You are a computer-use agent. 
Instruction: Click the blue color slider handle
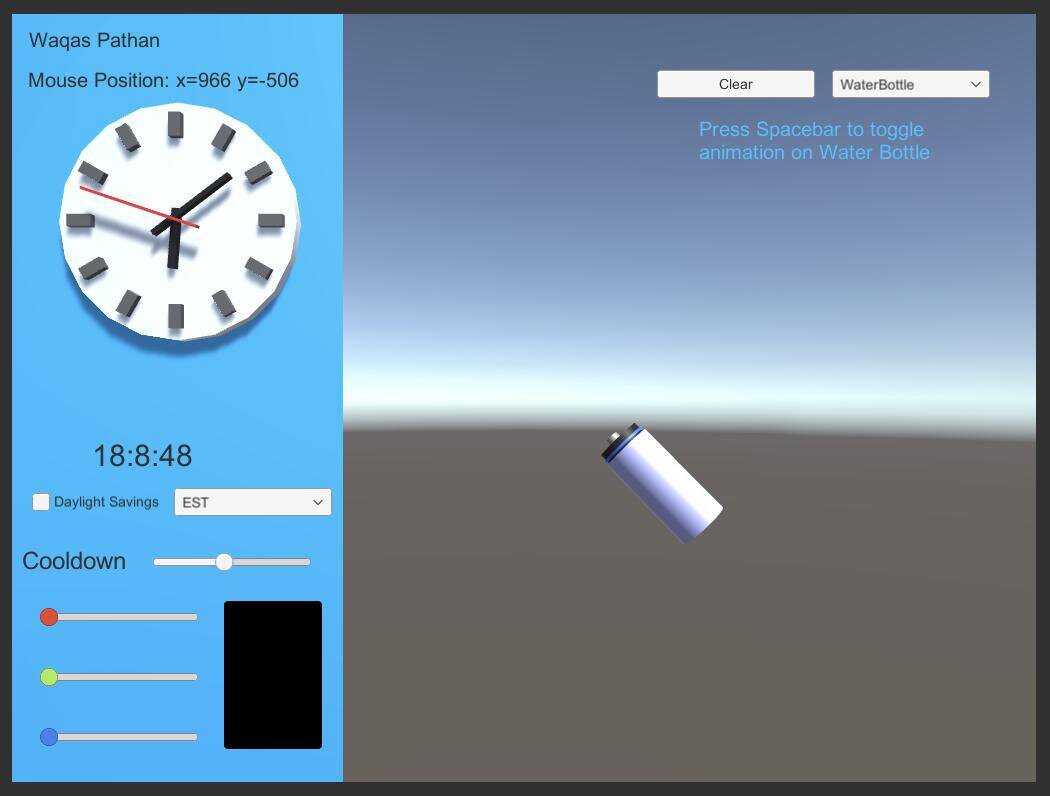[49, 737]
